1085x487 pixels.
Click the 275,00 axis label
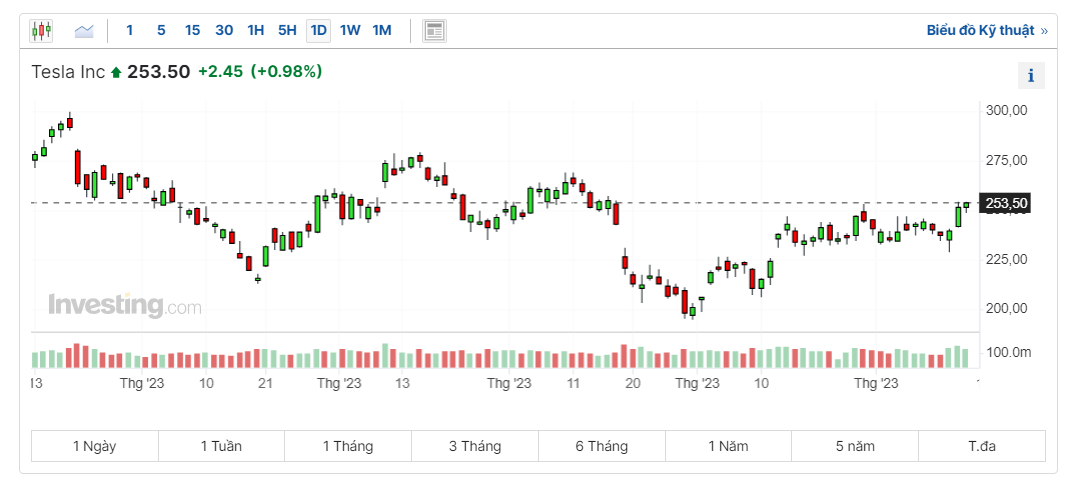tap(1007, 160)
